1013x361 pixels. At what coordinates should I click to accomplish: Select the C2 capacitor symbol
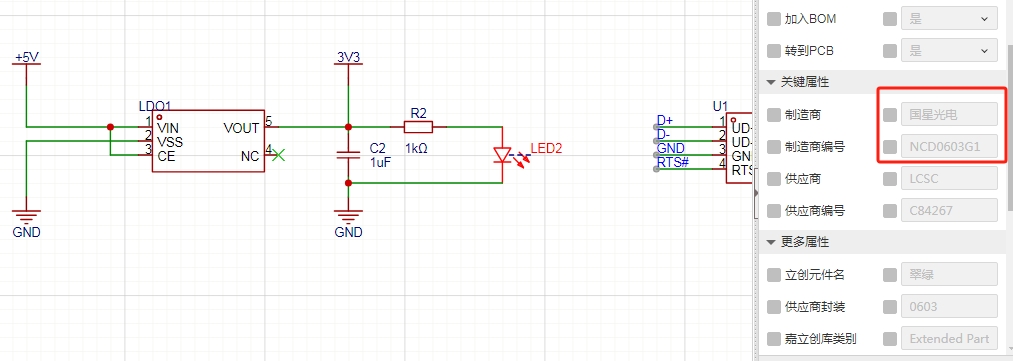[348, 154]
